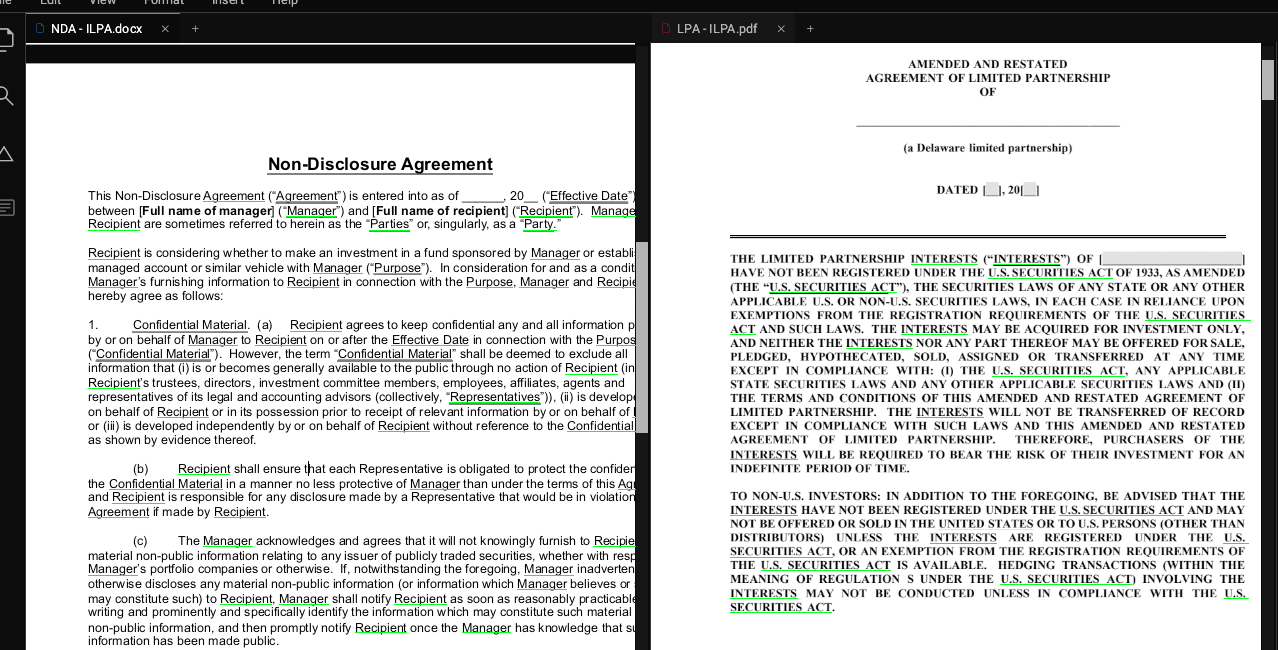
Task: Close the LPA - ILPA.pdf tab
Action: coord(781,29)
